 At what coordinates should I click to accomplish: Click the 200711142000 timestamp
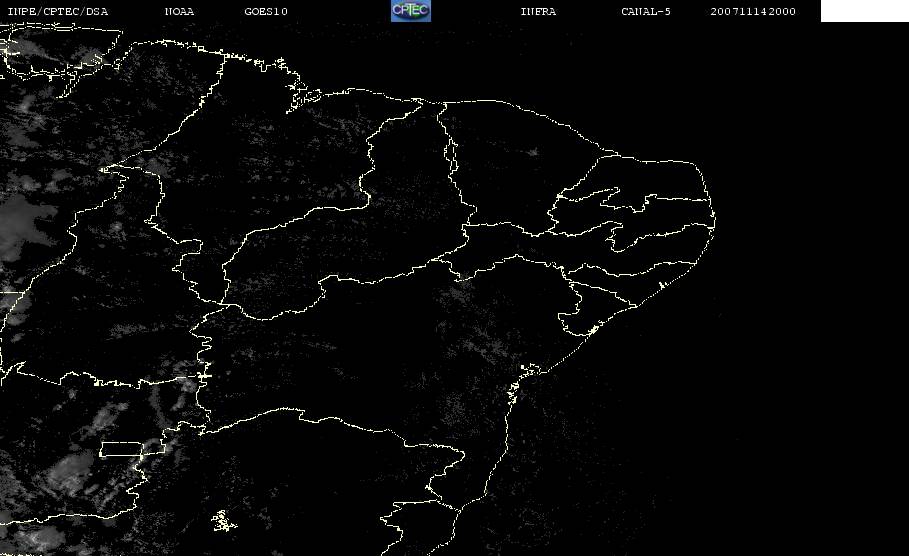click(753, 12)
